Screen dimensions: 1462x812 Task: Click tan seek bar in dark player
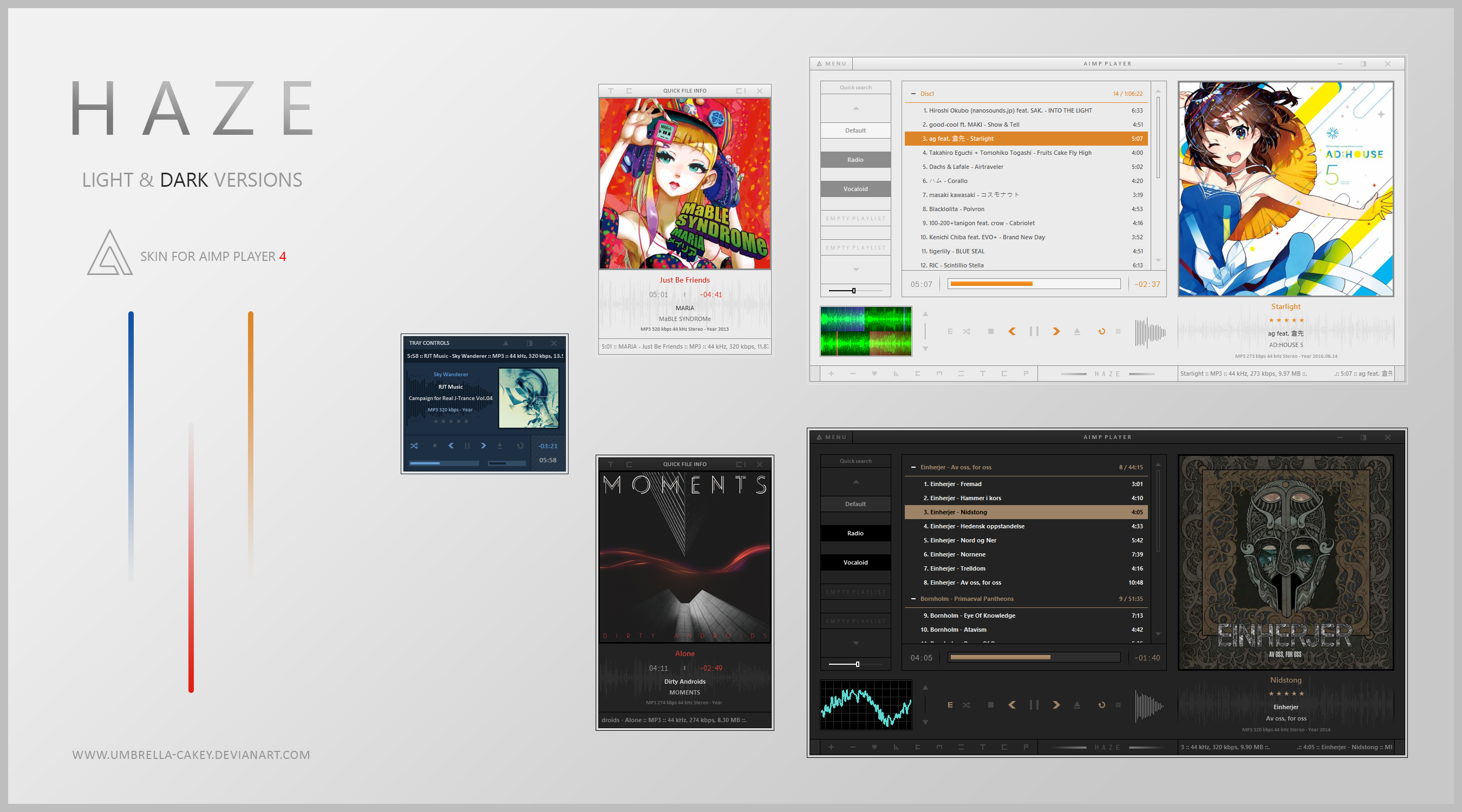click(1034, 657)
